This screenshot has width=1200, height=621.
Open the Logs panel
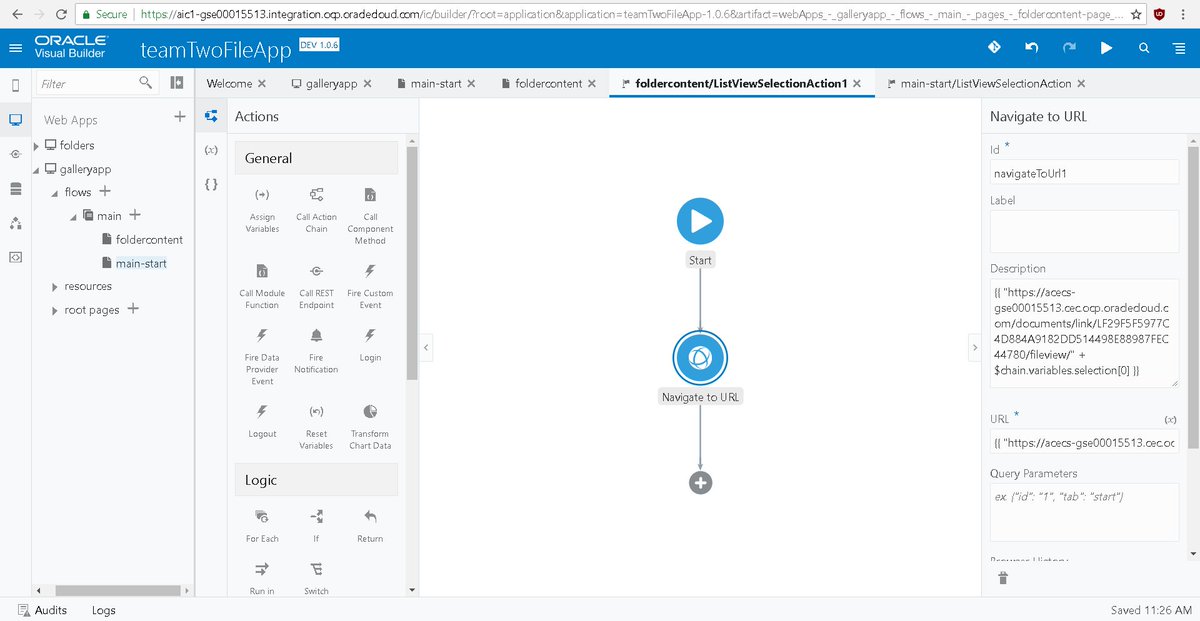[104, 610]
